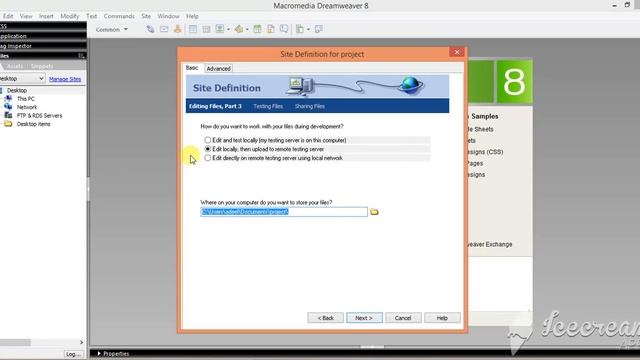The height and width of the screenshot is (360, 640).
Task: Insert a Table using the toolbar icon
Action: (193, 29)
